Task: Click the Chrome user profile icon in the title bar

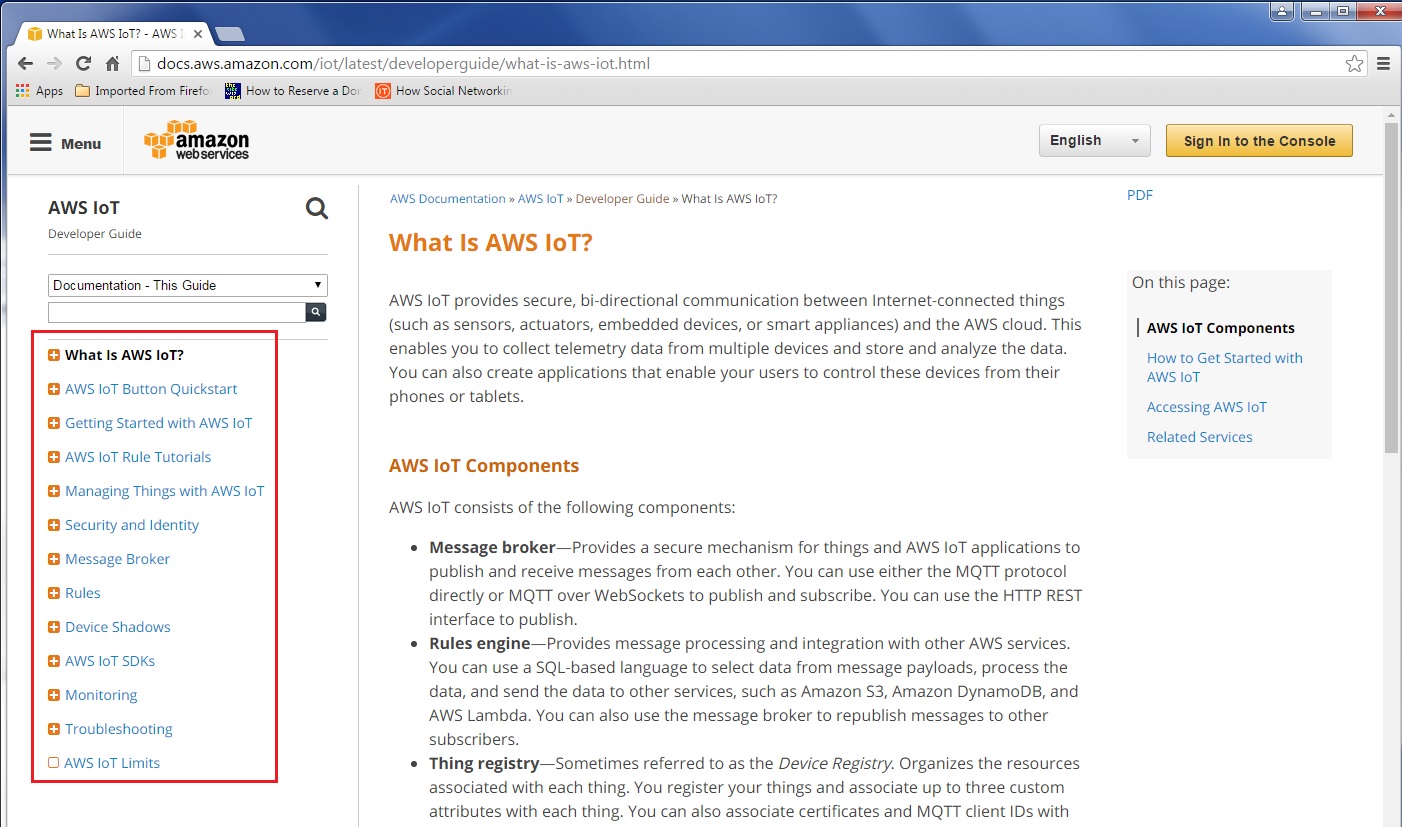Action: point(1282,11)
